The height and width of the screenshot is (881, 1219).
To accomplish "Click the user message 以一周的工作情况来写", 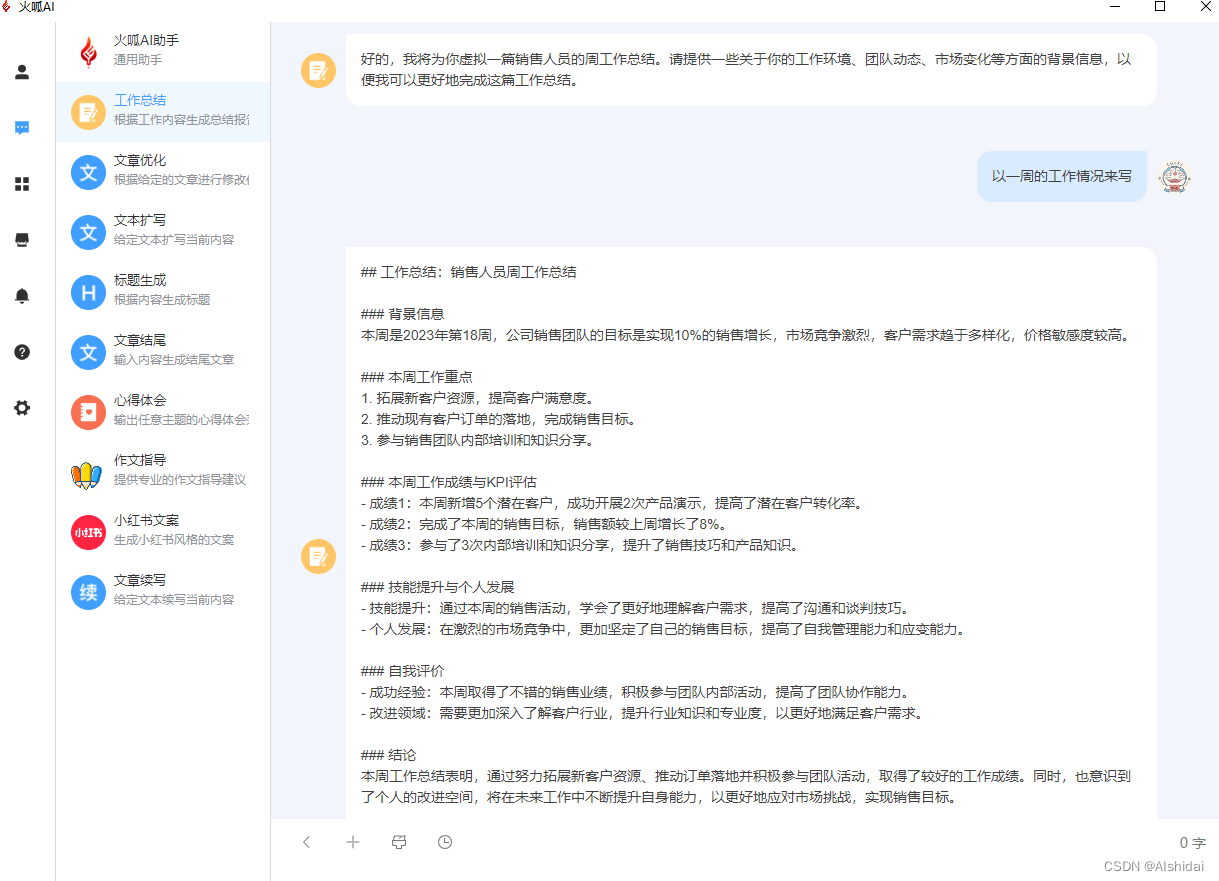I will click(x=1062, y=176).
